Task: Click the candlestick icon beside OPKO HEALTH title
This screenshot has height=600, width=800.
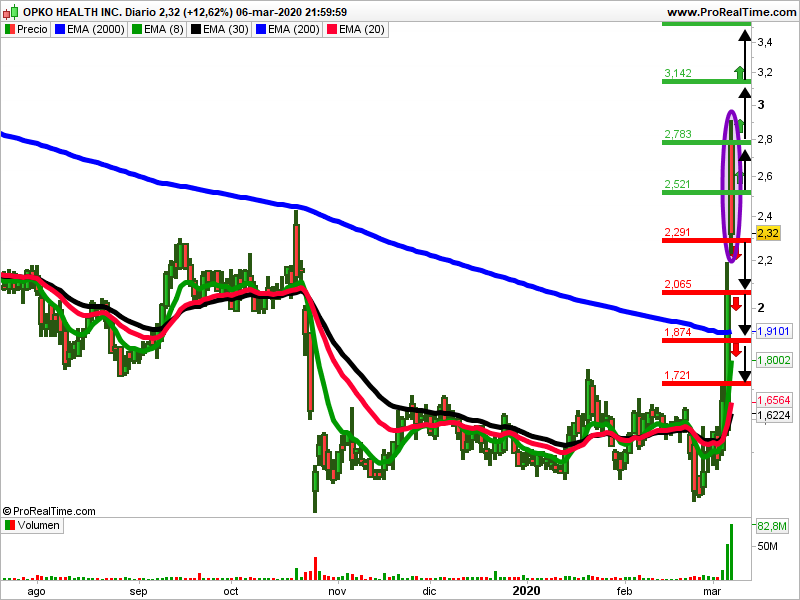Action: coord(11,11)
